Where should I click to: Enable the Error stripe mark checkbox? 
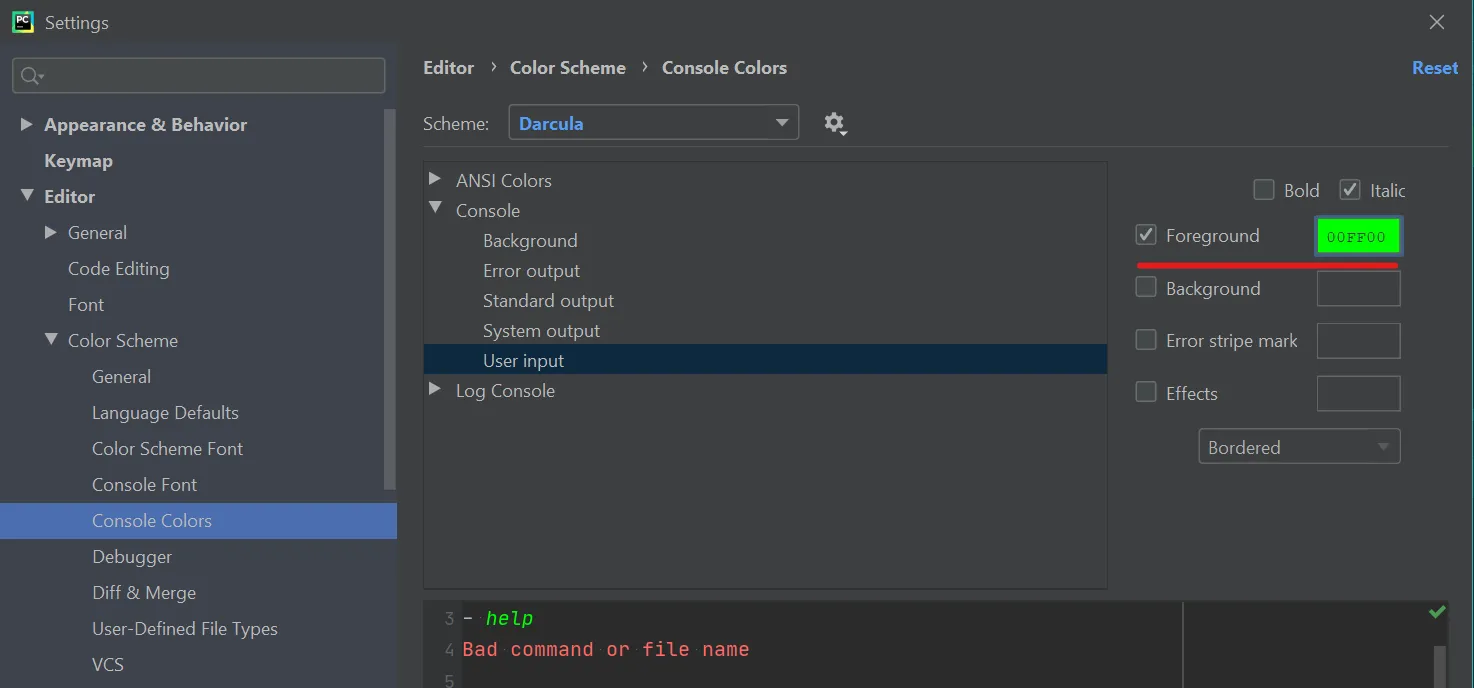click(x=1146, y=340)
